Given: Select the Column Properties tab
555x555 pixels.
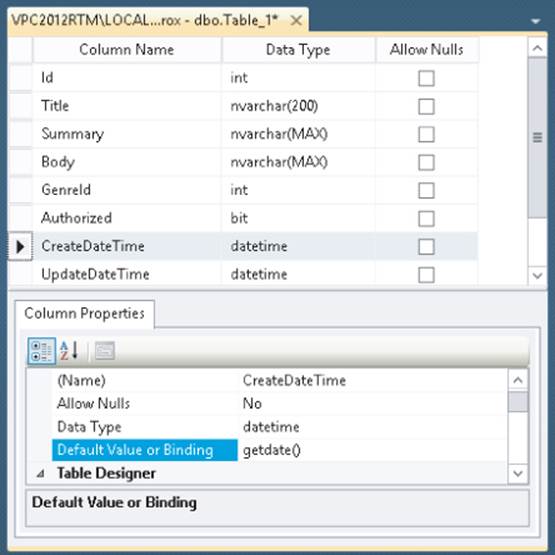Looking at the screenshot, I should click(x=85, y=314).
